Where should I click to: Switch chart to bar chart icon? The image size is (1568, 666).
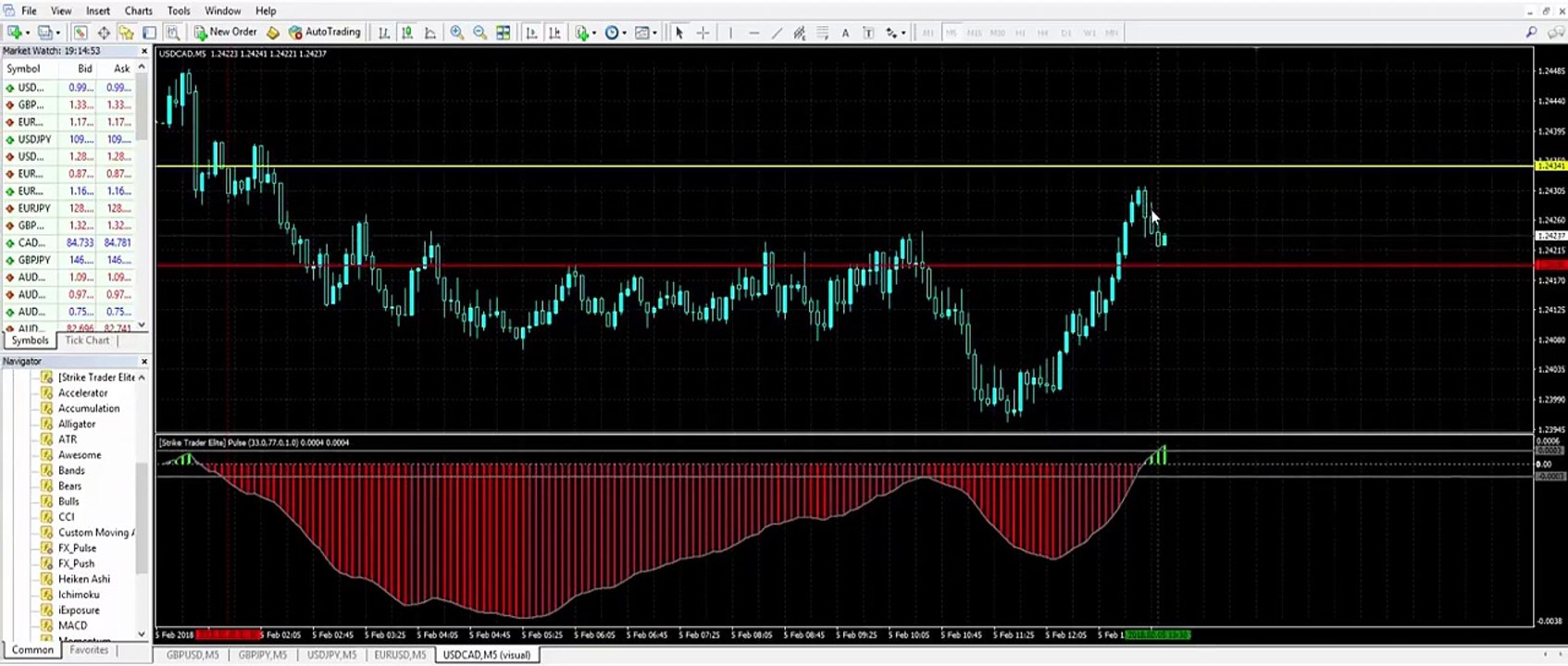tap(384, 32)
